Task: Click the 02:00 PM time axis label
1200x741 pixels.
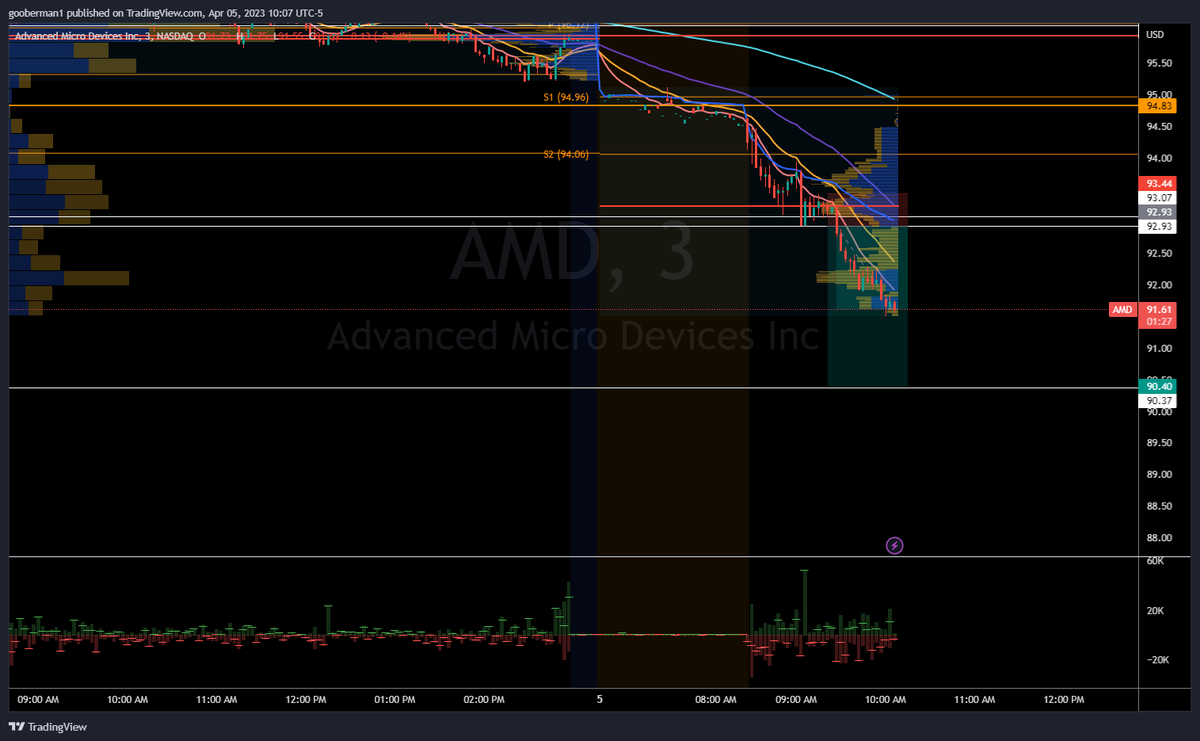Action: click(x=484, y=699)
